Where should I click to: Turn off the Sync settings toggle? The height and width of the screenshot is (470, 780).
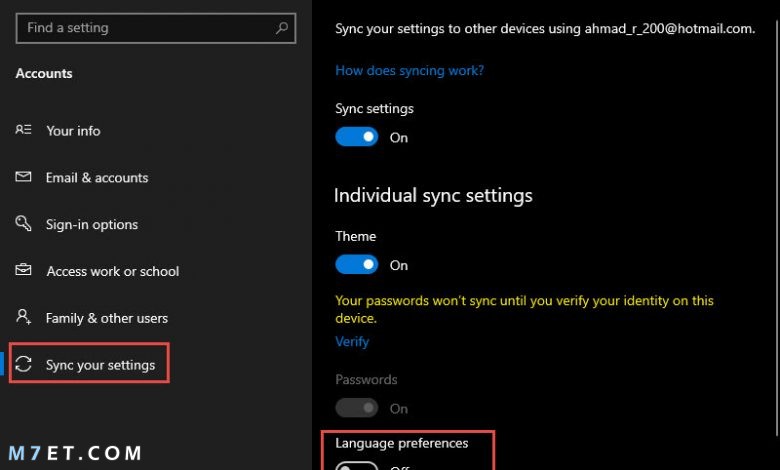[x=357, y=137]
